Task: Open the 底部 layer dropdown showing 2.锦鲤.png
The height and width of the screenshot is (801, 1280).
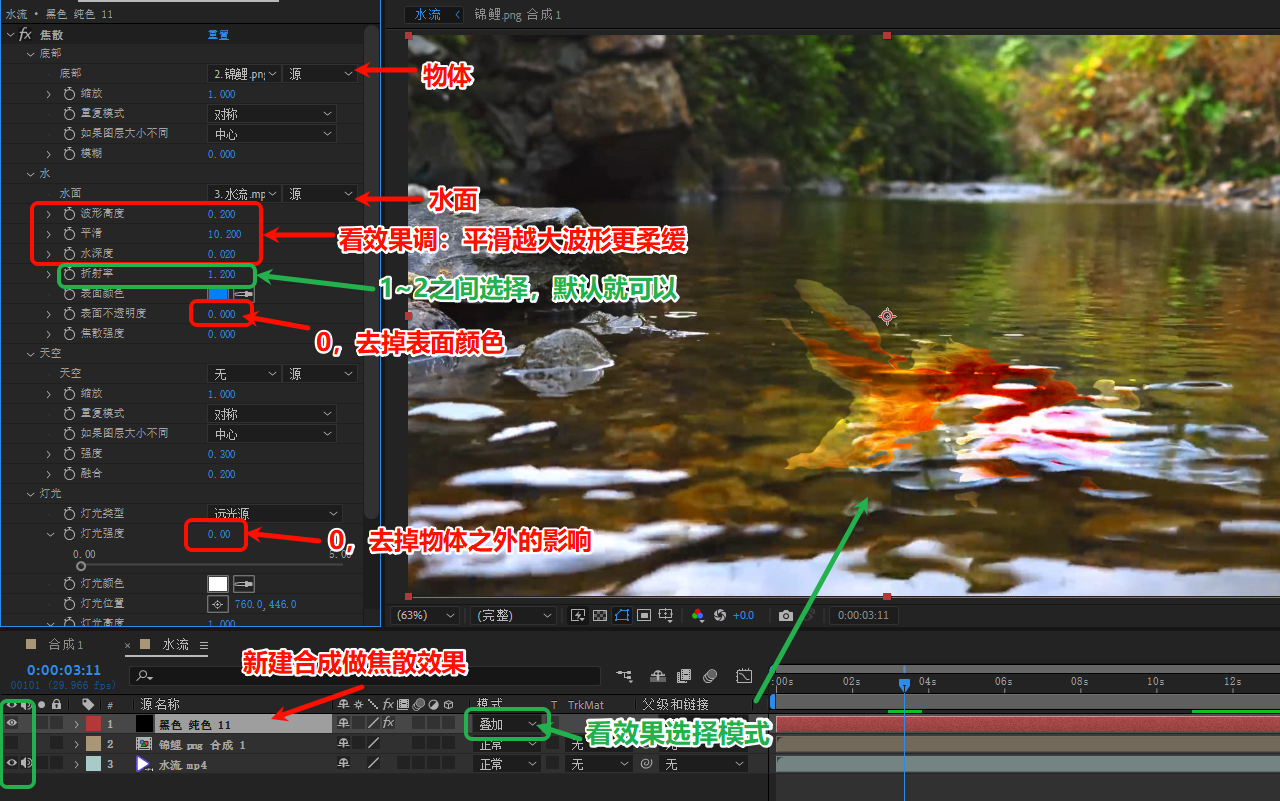Action: pos(244,74)
